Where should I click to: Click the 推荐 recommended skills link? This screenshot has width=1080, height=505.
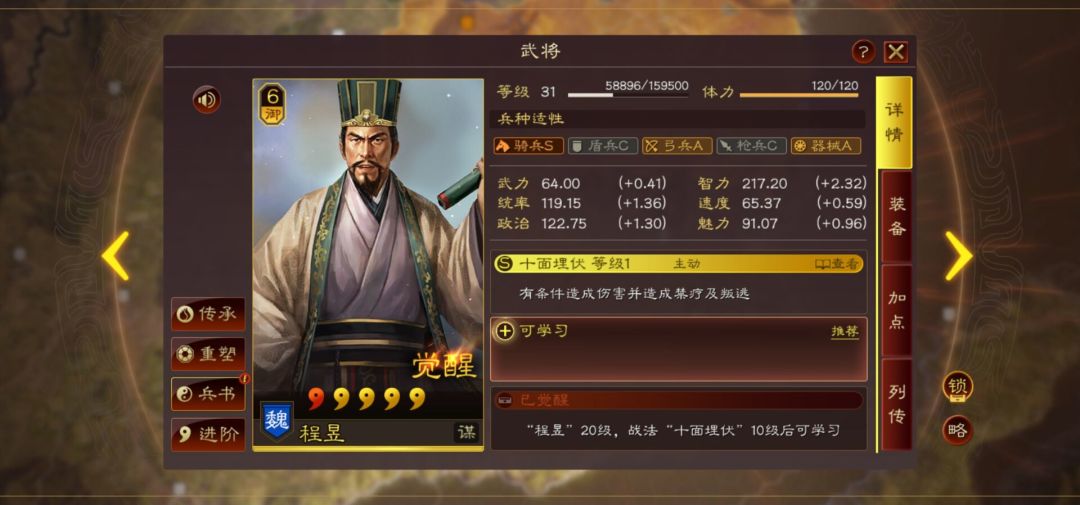pyautogui.click(x=844, y=331)
